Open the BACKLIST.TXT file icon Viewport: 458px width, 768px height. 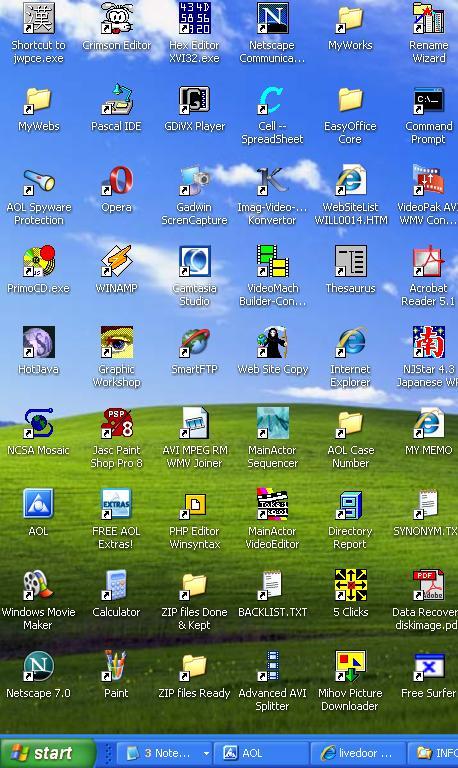point(272,585)
